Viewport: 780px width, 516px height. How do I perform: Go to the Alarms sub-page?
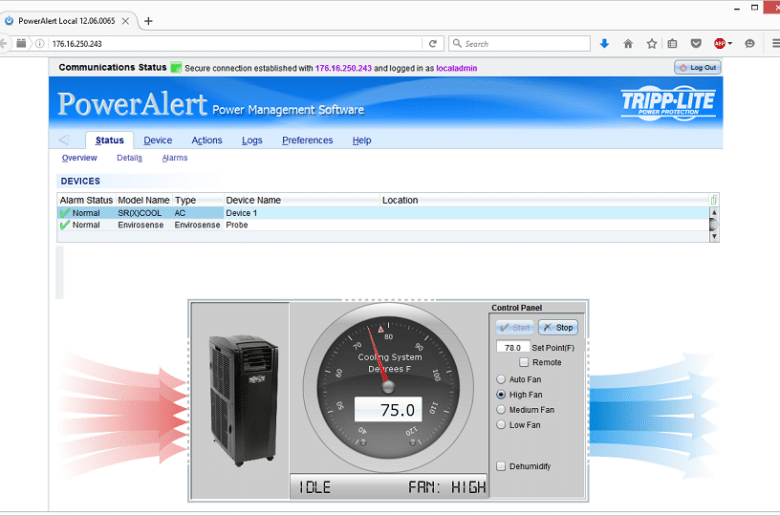click(175, 158)
